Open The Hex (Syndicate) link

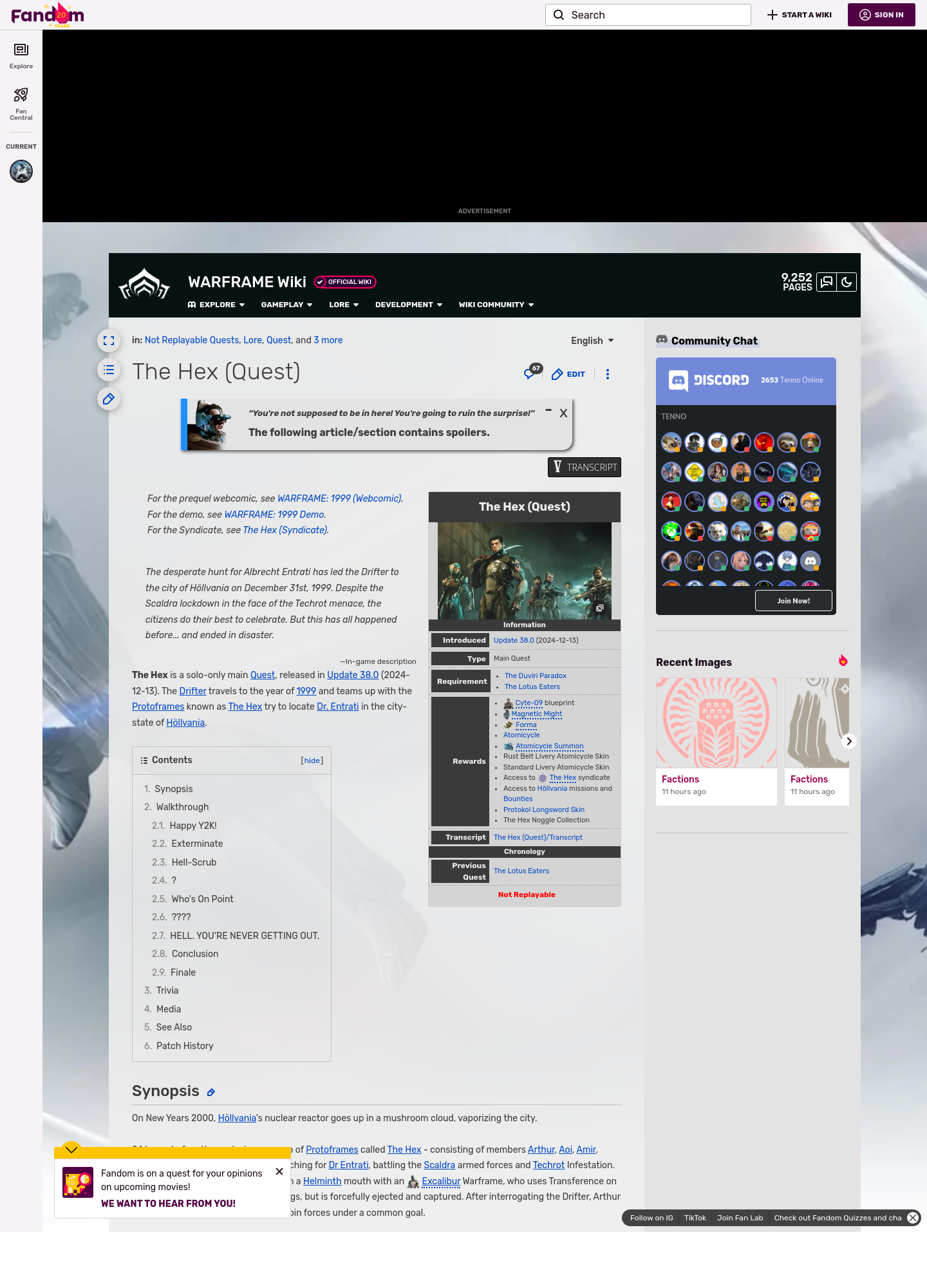point(285,530)
